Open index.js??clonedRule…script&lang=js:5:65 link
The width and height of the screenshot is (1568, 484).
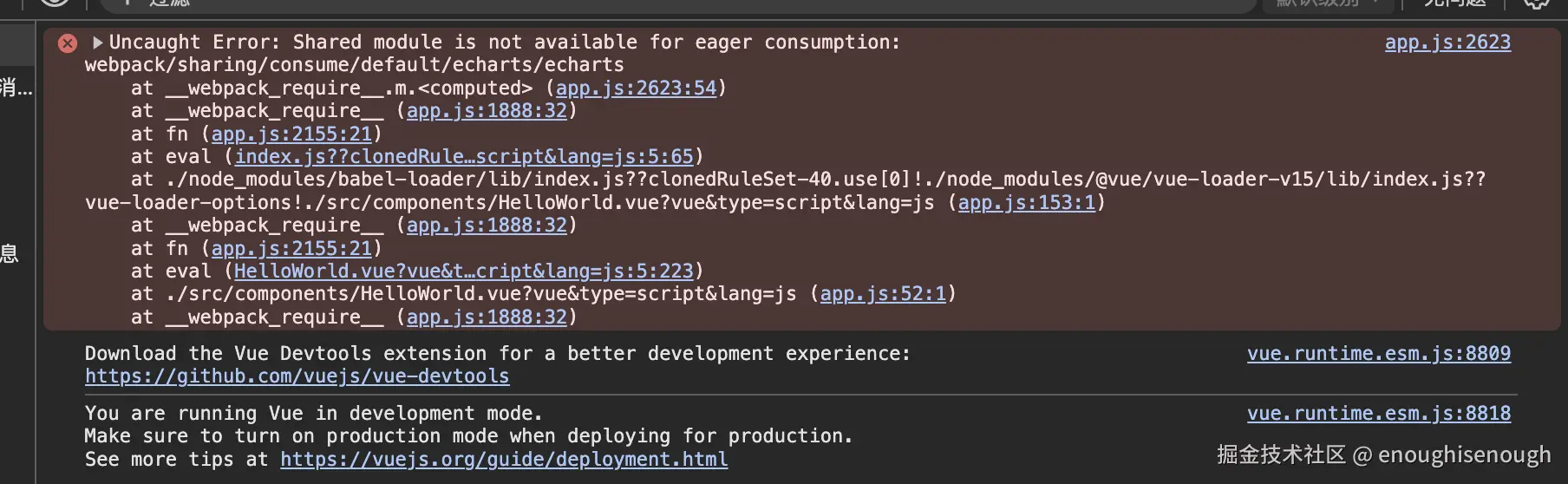[x=464, y=157]
